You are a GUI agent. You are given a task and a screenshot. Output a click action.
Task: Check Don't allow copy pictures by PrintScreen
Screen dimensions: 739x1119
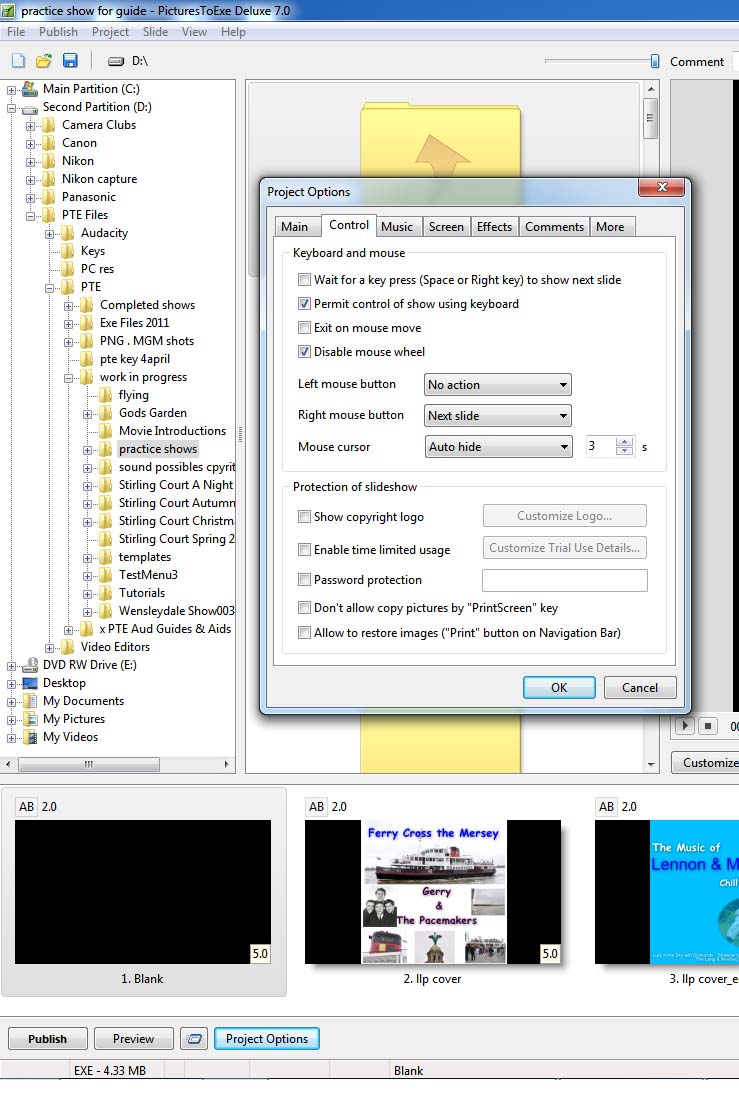click(x=305, y=608)
